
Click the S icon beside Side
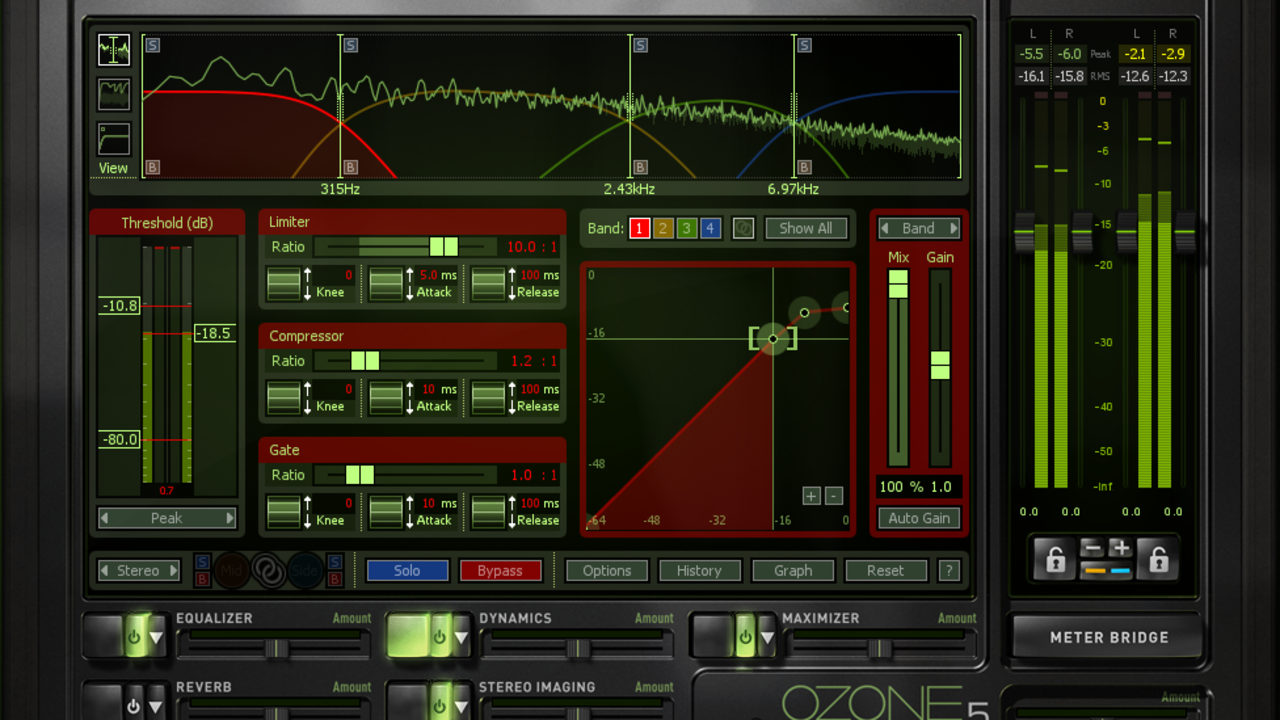tap(335, 562)
